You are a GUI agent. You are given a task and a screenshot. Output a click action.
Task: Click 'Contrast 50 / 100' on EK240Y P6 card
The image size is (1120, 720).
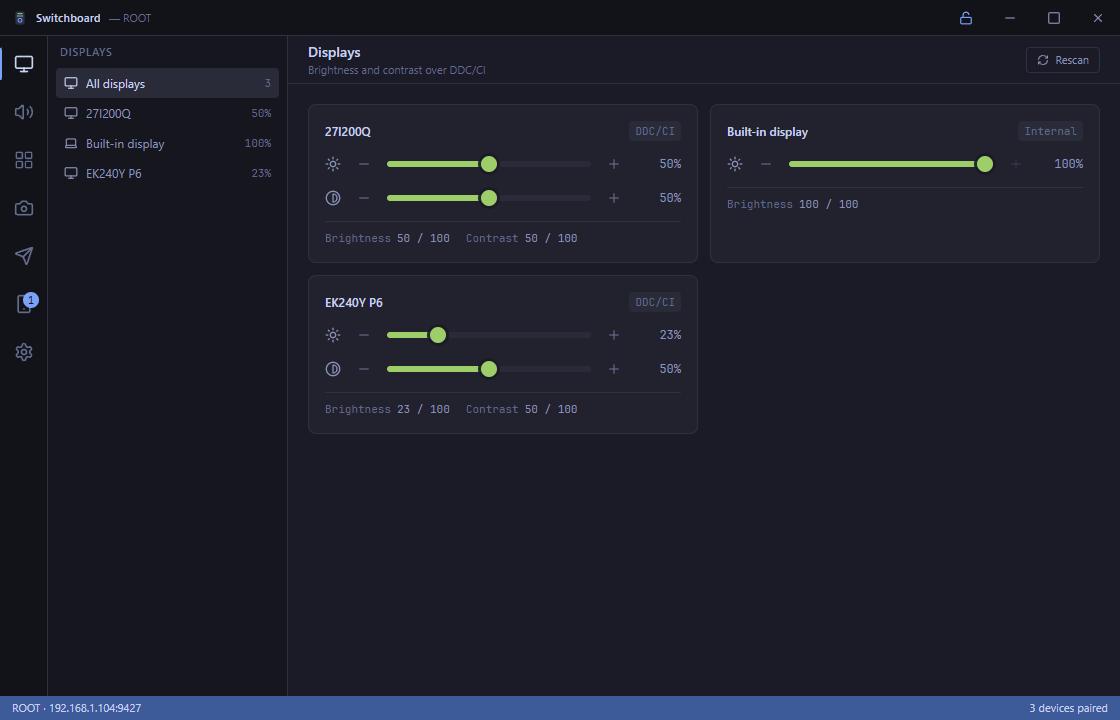[x=521, y=409]
